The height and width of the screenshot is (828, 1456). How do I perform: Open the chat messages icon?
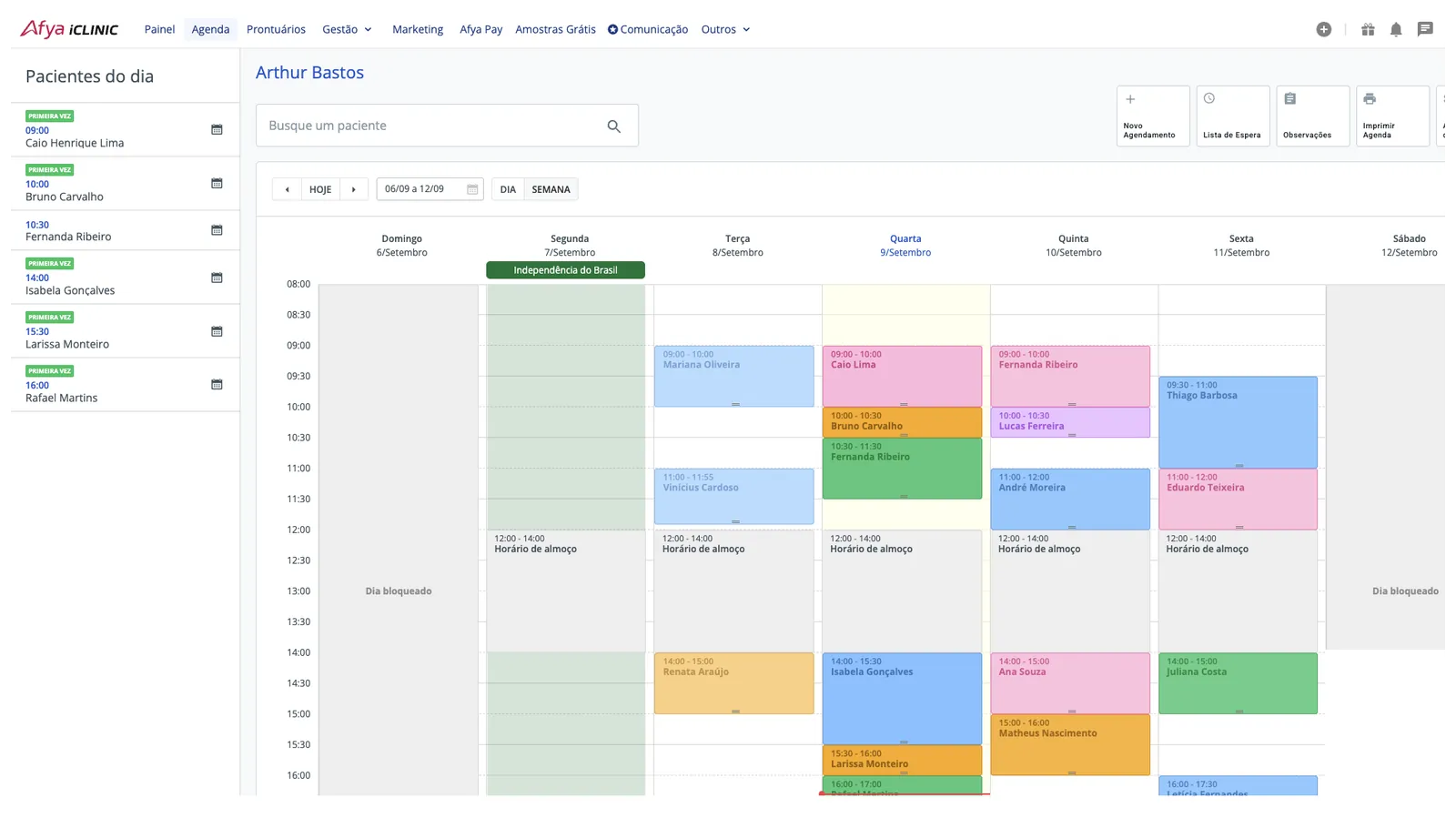pos(1425,29)
